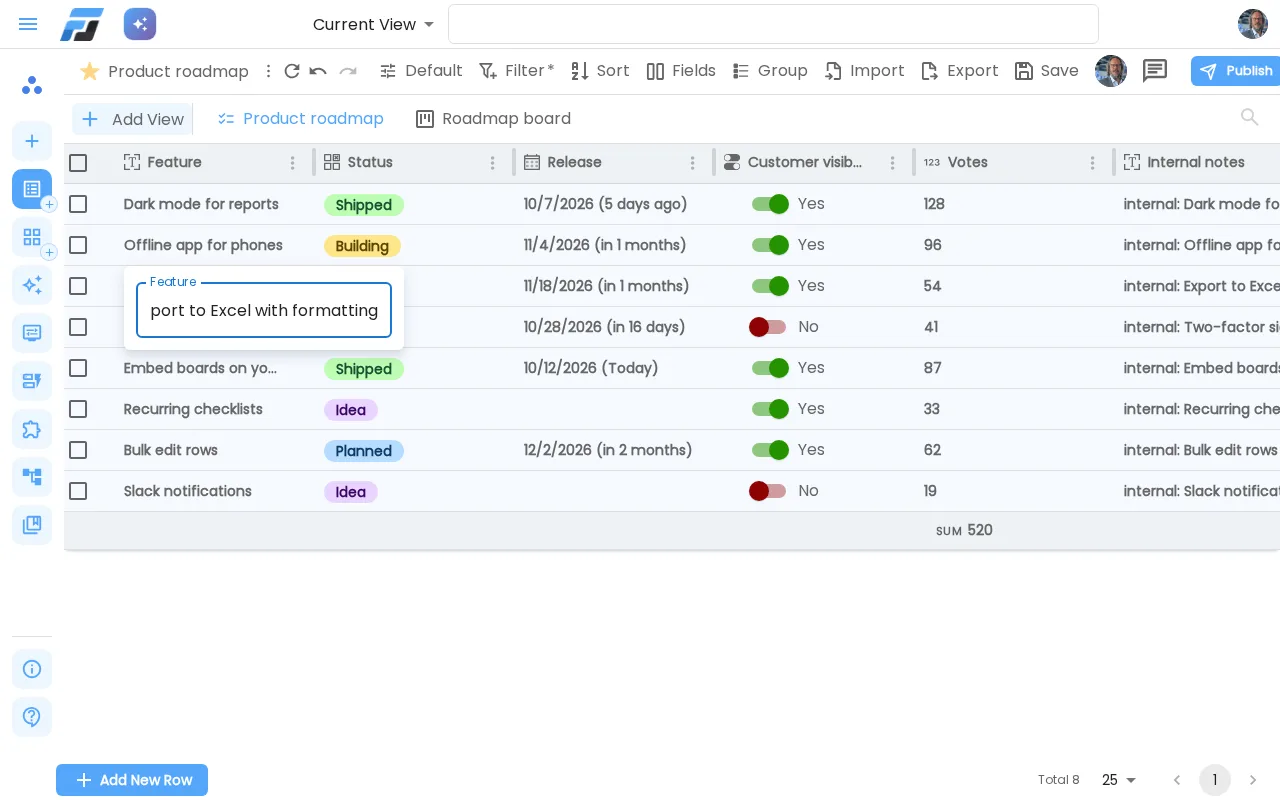
Task: Switch to the Roadmap board tab
Action: 493,119
